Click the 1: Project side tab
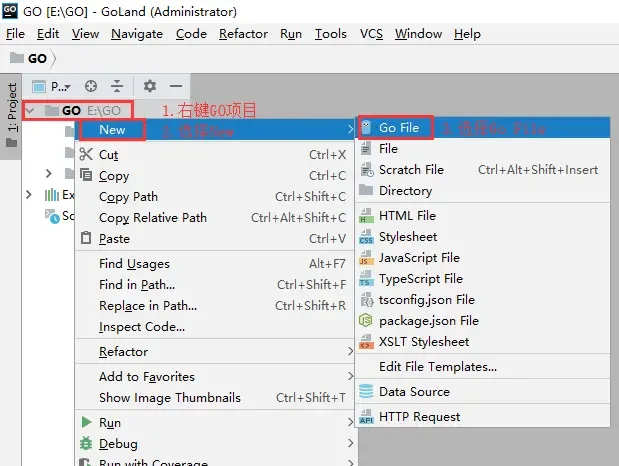 [x=12, y=115]
